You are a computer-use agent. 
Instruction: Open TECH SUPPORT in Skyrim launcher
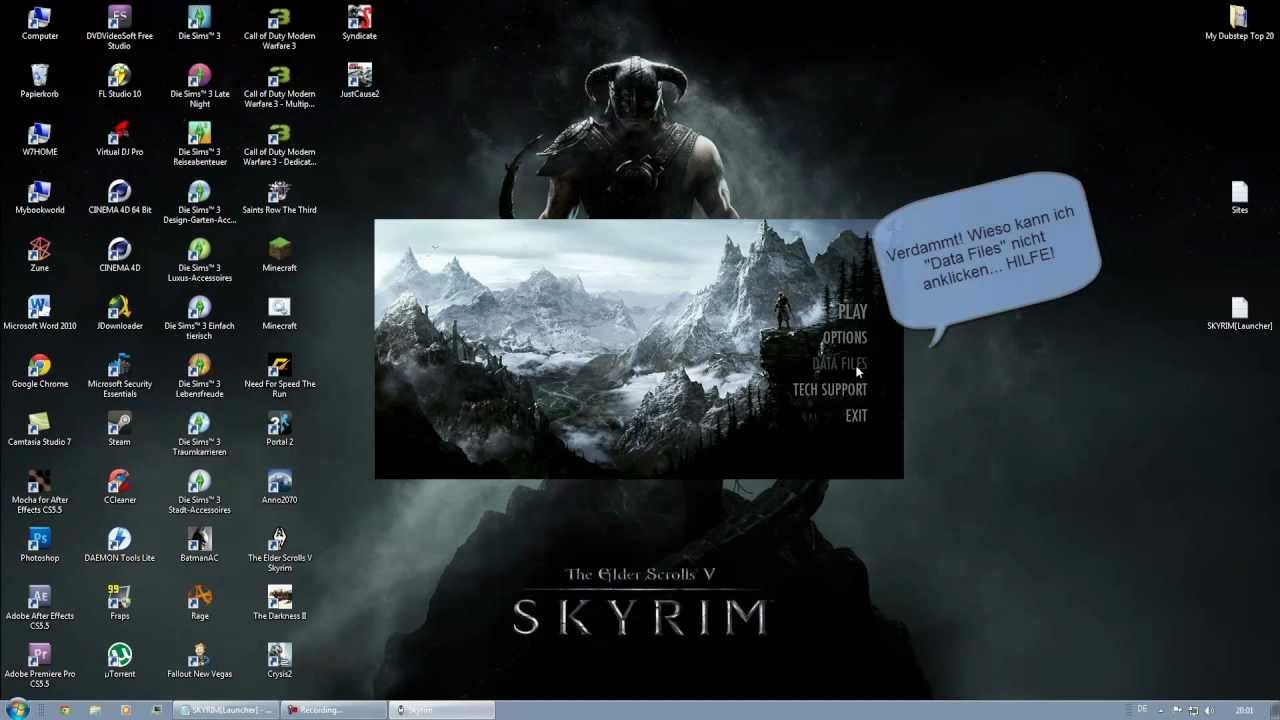tap(830, 390)
